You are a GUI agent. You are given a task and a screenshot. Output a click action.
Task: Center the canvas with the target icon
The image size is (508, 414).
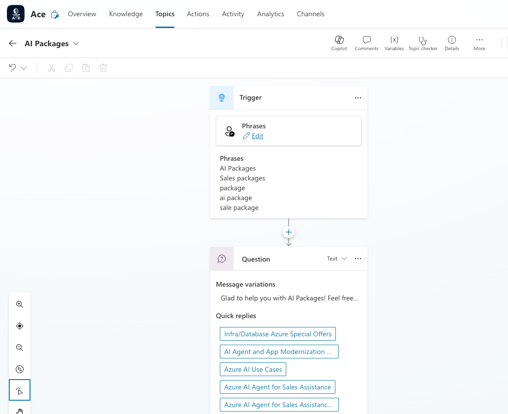click(20, 326)
